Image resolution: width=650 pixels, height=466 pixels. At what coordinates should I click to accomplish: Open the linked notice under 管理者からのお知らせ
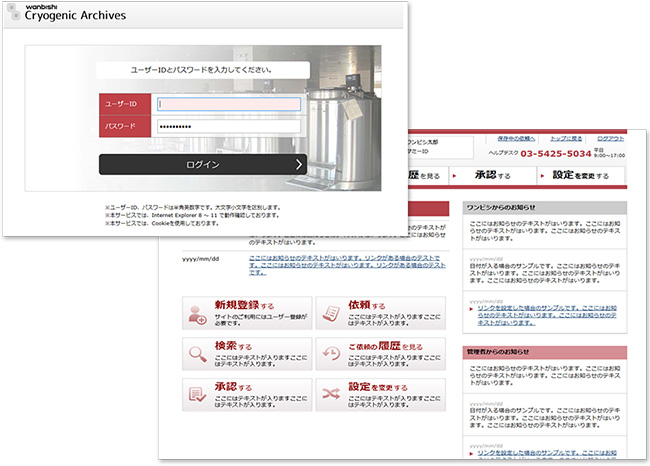[x=545, y=456]
